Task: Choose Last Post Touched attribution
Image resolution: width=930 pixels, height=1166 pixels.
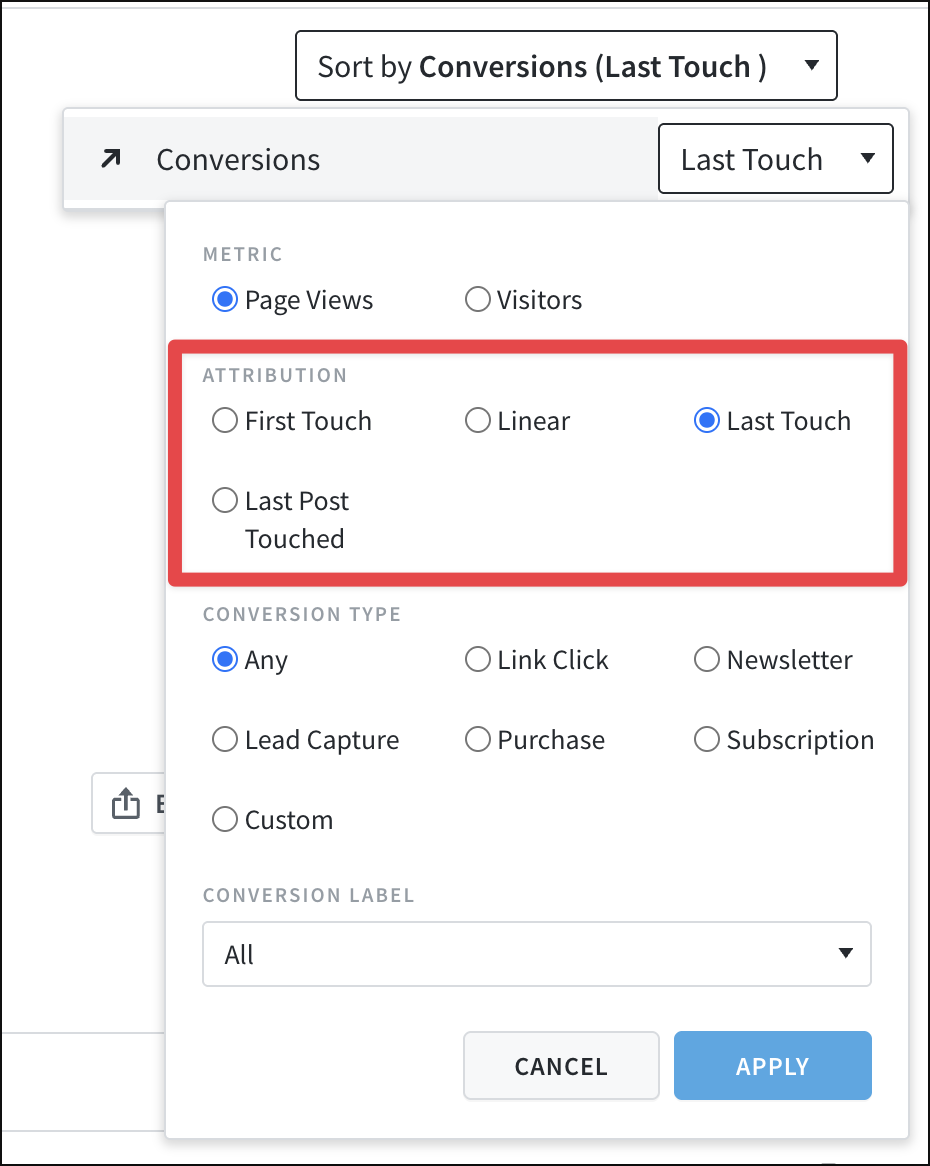Action: point(225,500)
